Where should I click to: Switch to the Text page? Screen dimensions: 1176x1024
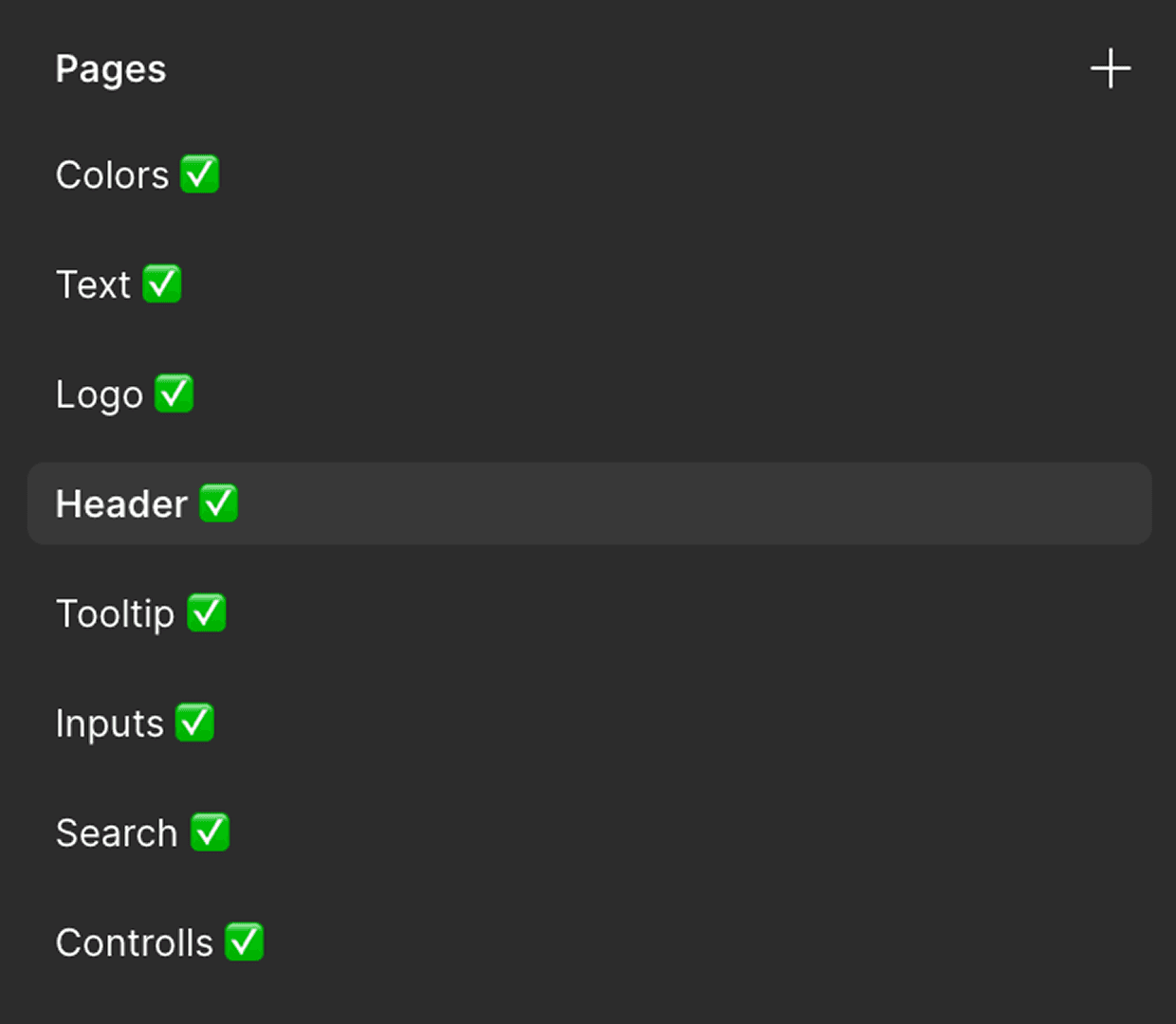(x=93, y=285)
